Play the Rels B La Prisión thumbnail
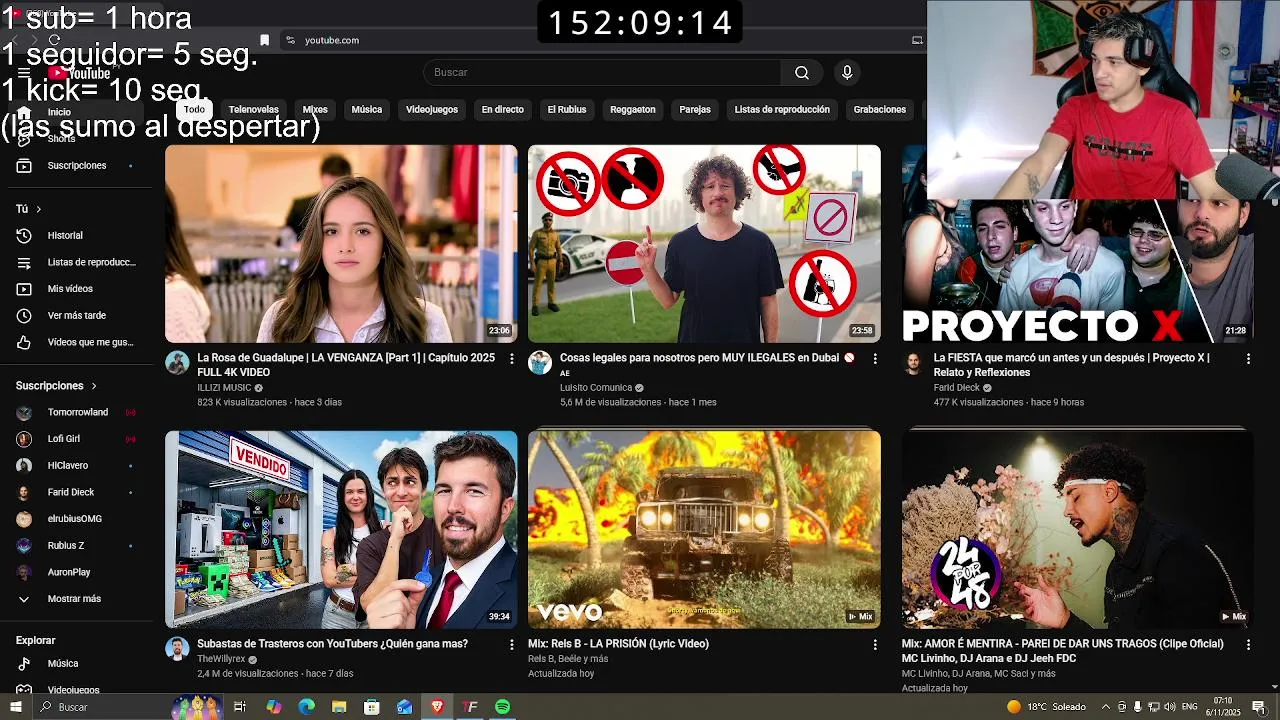This screenshot has height=720, width=1280. point(704,530)
